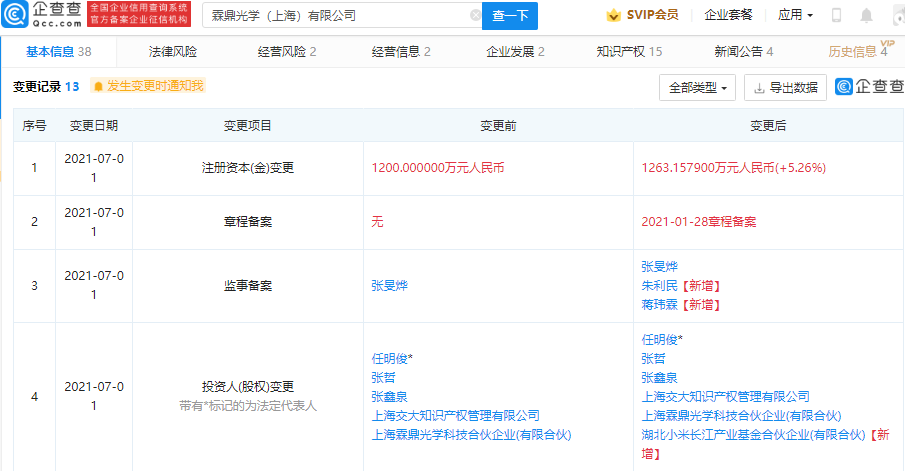
Task: Open 湖北小米长江产业基金合伙企业 link
Action: click(753, 435)
